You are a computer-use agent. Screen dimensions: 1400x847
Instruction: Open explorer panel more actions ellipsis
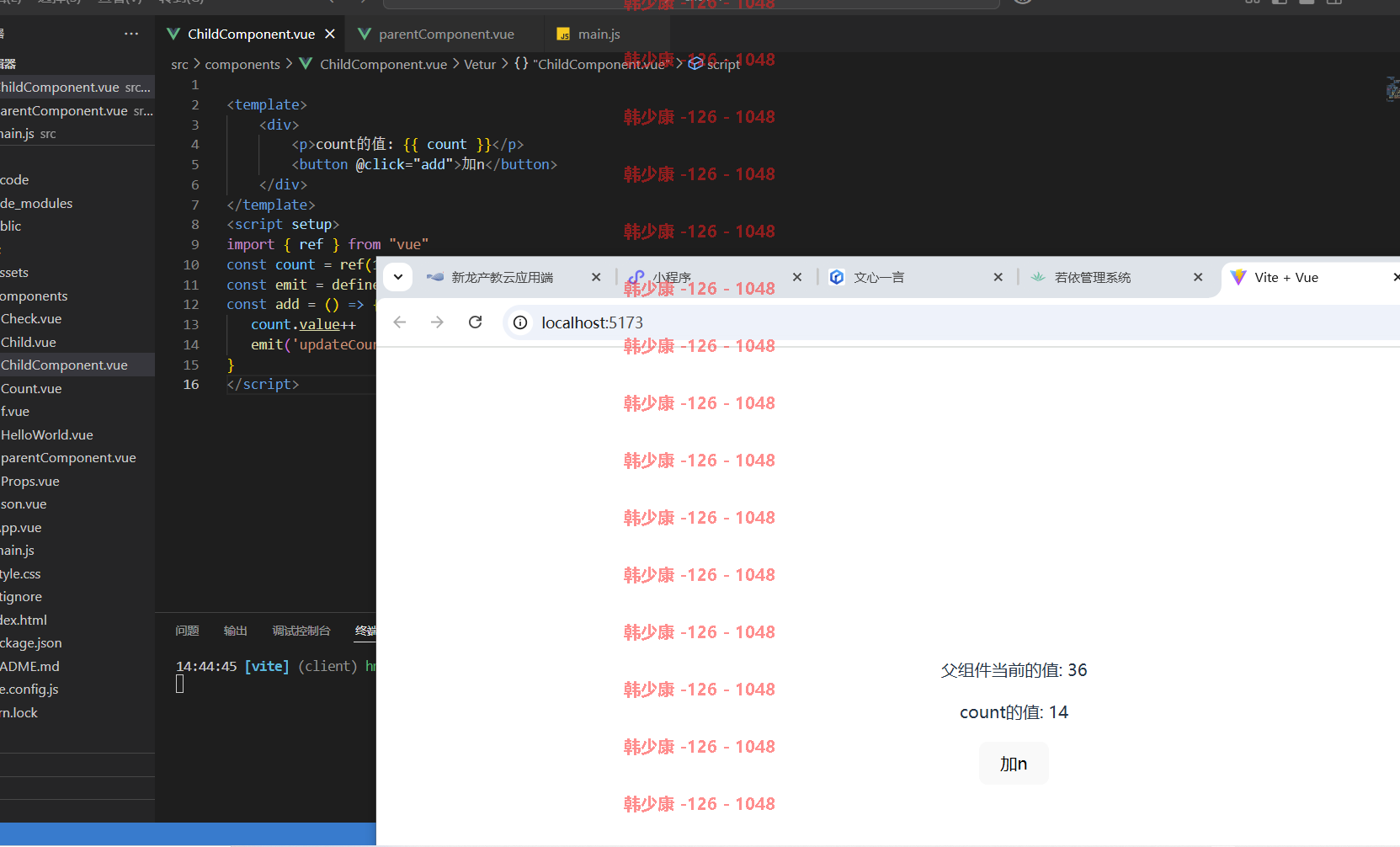(131, 34)
